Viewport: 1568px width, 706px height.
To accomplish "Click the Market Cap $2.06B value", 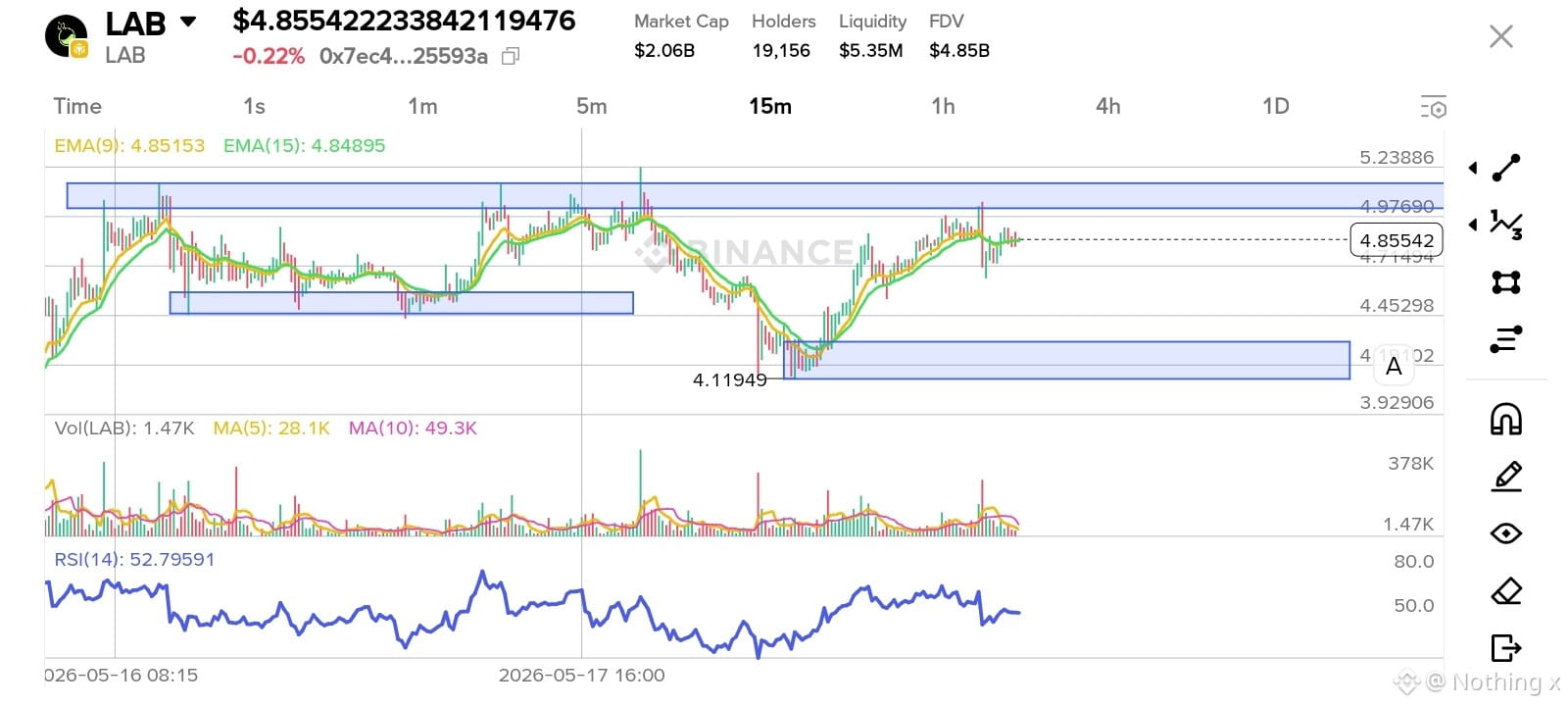I will 664,50.
